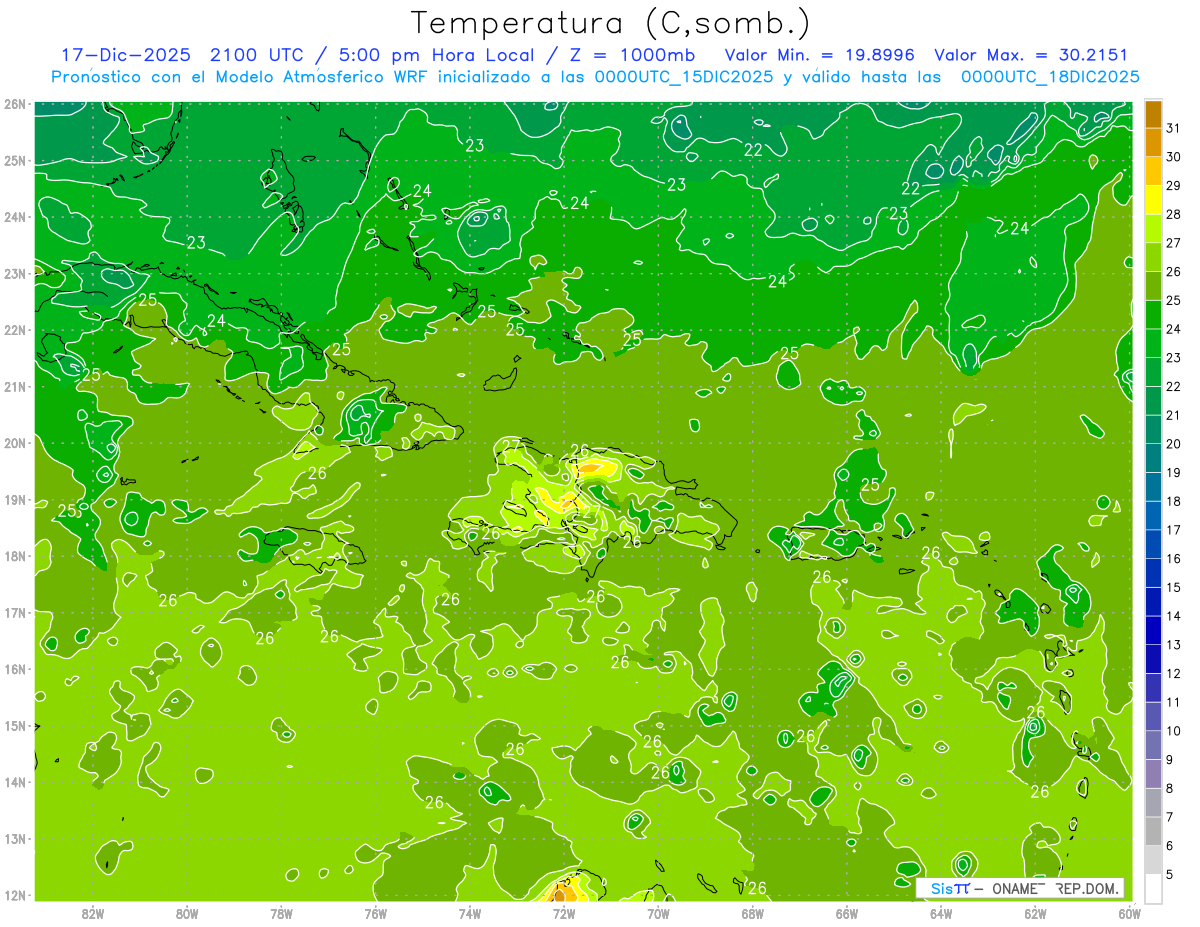Select the color scale label "6"
The width and height of the screenshot is (1200, 927).
coord(1170,845)
